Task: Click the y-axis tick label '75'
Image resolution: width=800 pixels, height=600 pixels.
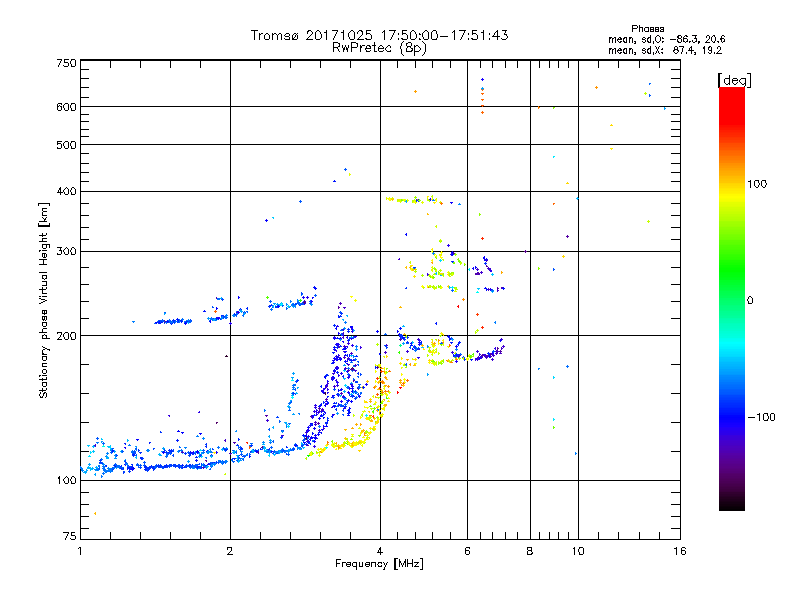Action: (x=70, y=536)
